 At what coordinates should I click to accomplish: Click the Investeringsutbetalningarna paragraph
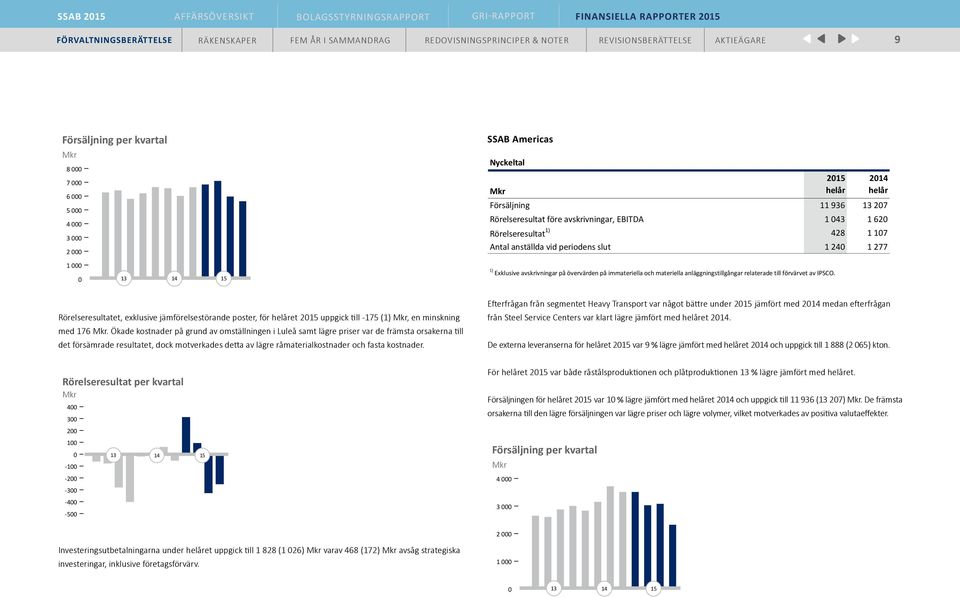(259, 557)
